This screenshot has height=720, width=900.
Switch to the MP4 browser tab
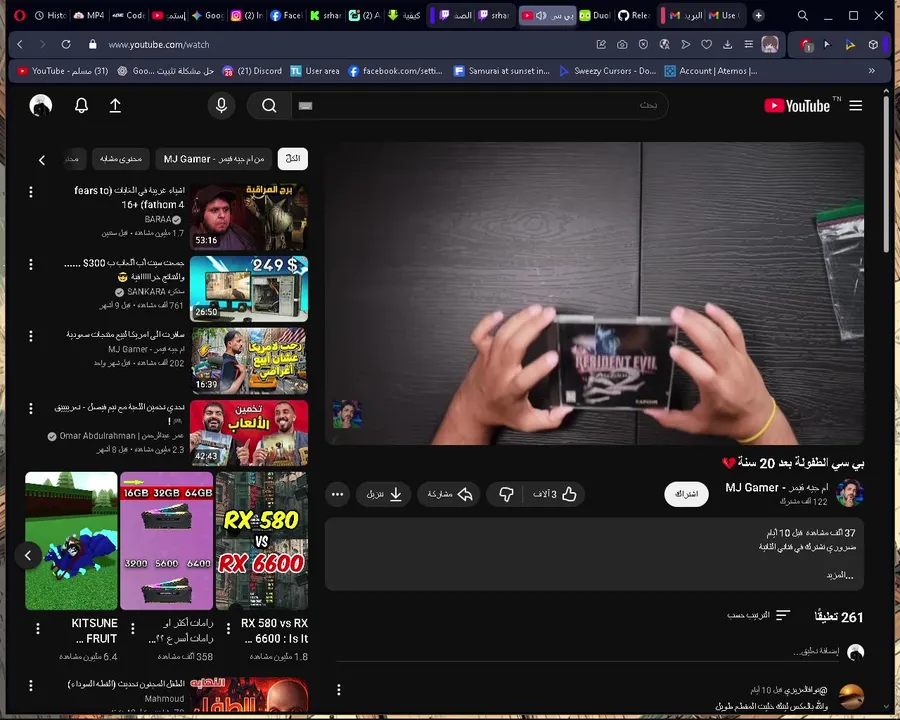click(89, 16)
